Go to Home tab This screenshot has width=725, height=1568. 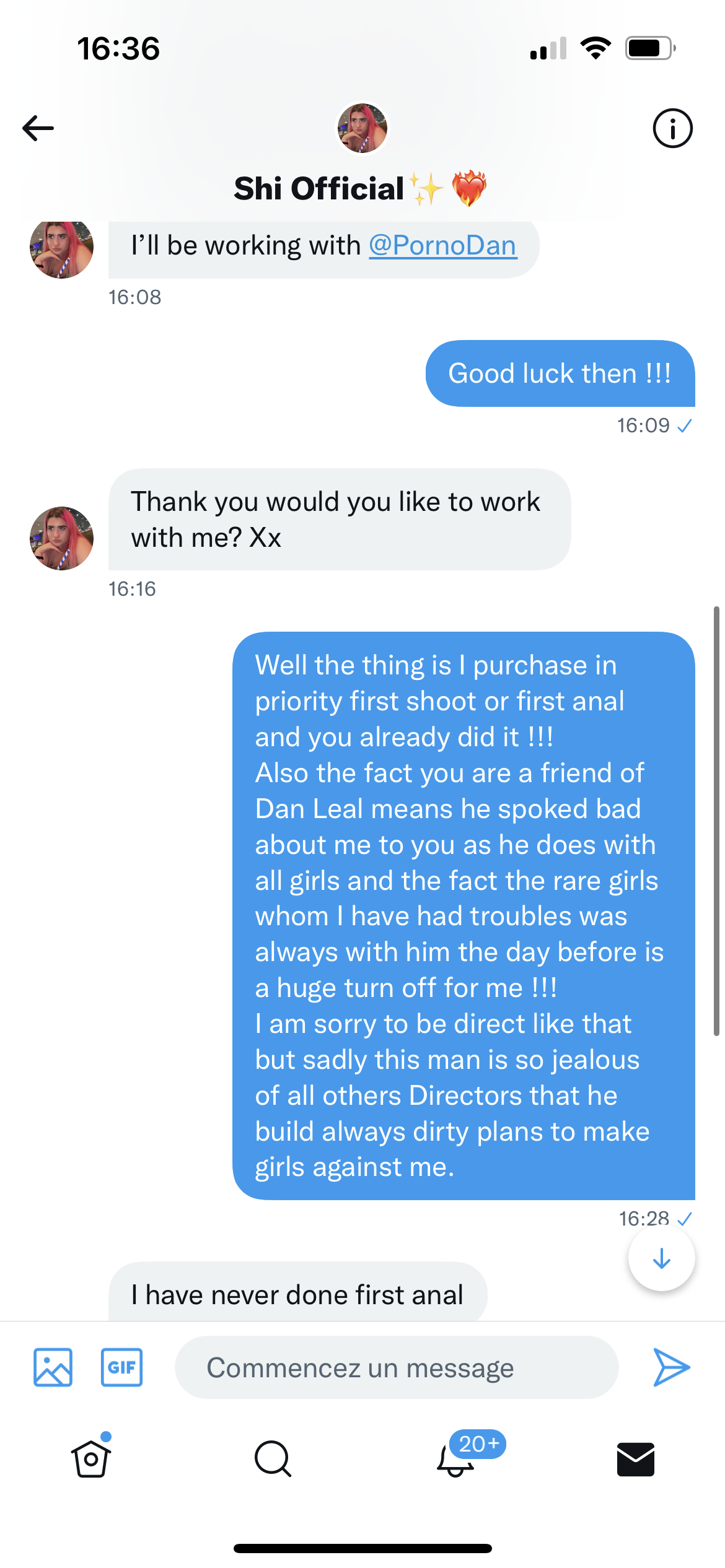pyautogui.click(x=91, y=1459)
